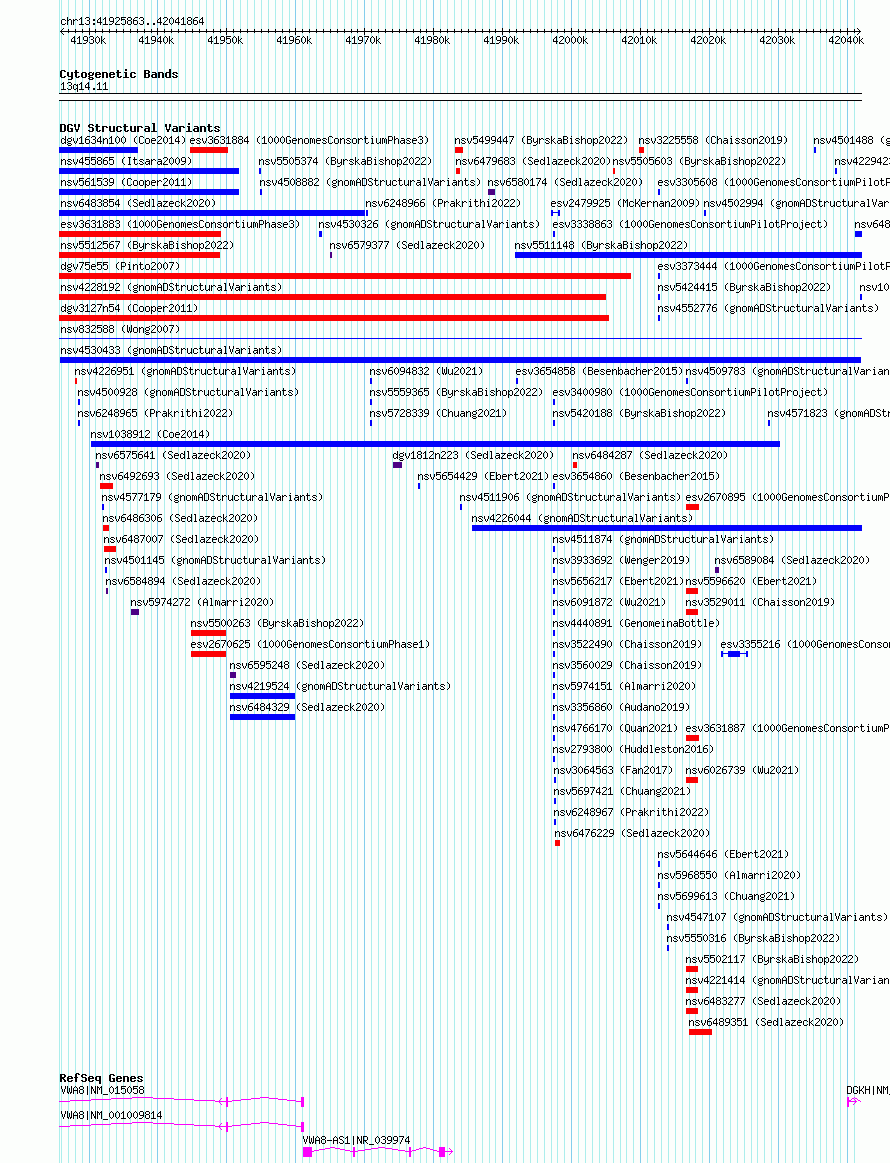Open nsv6489351 (Sedlazeck2020) variant
Viewport: 890px width, 1163px height.
pyautogui.click(x=766, y=1022)
